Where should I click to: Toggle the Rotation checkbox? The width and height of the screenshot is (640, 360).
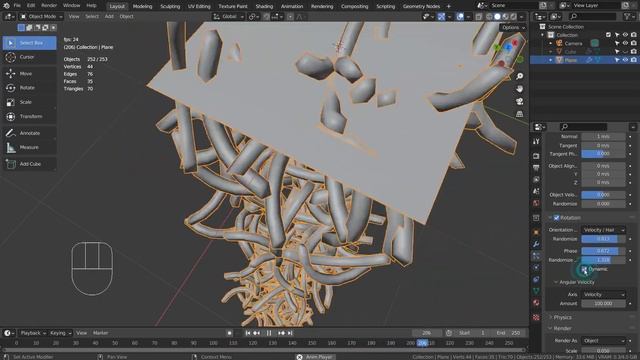[x=556, y=218]
